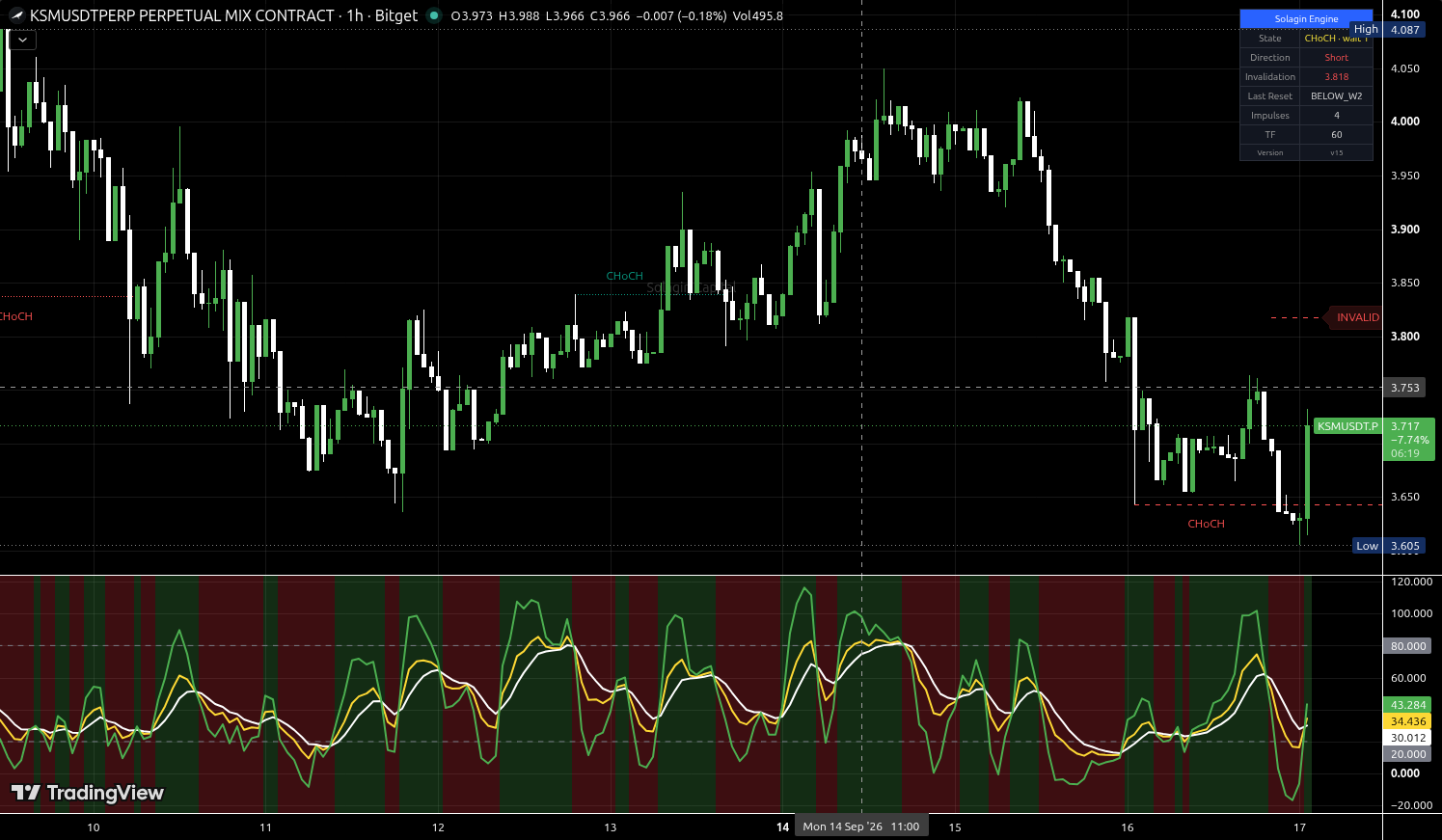
Task: Click the date 16 on time axis
Action: click(x=1128, y=827)
